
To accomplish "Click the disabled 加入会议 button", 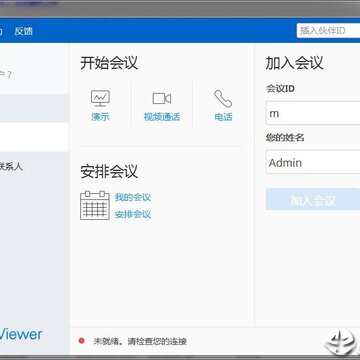I will tap(313, 199).
